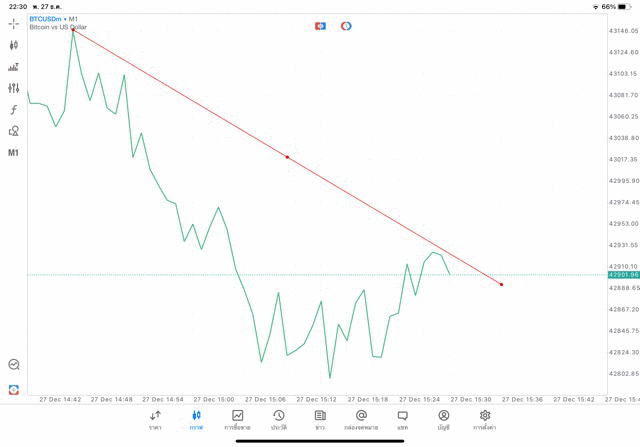Open the functions f icon

click(x=13, y=109)
